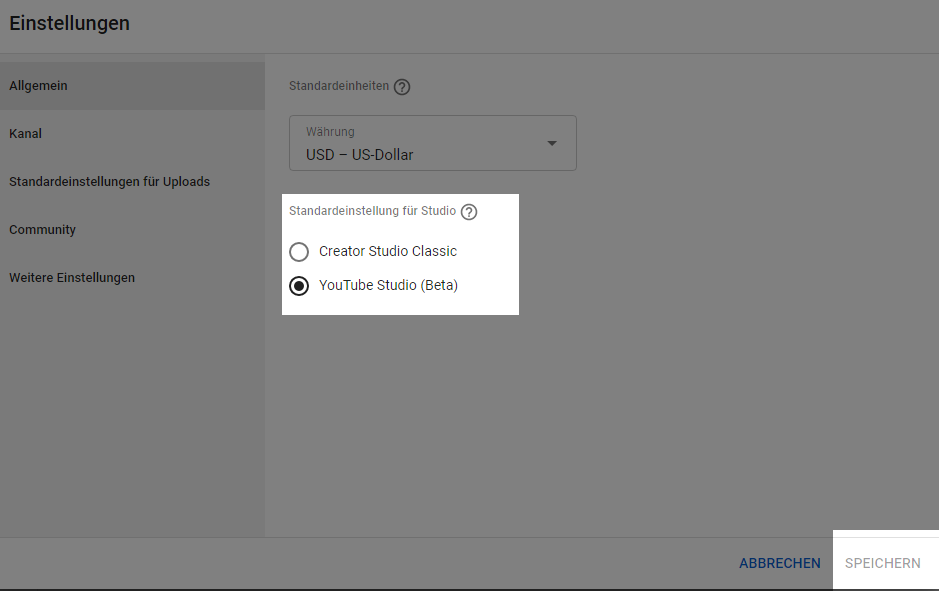Go to Standardeinstellungen für Uploads
Screen dimensions: 939x591
(x=109, y=182)
